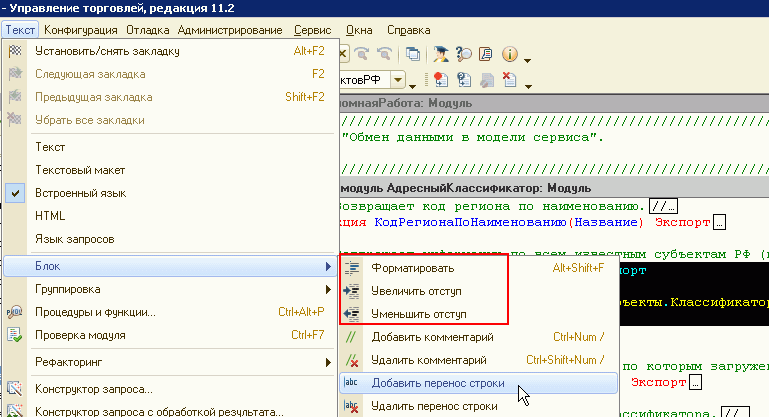Screen dimensions: 769x417
Task: Open the Текст menu in menu bar
Action: click(x=20, y=30)
